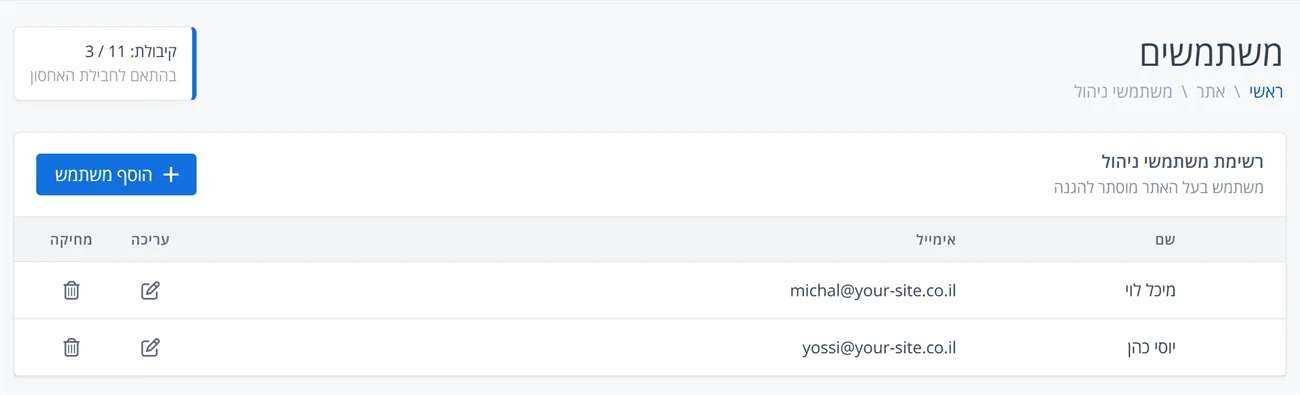Delete user yossi@your-site.co.il with the trash icon

pyautogui.click(x=71, y=348)
